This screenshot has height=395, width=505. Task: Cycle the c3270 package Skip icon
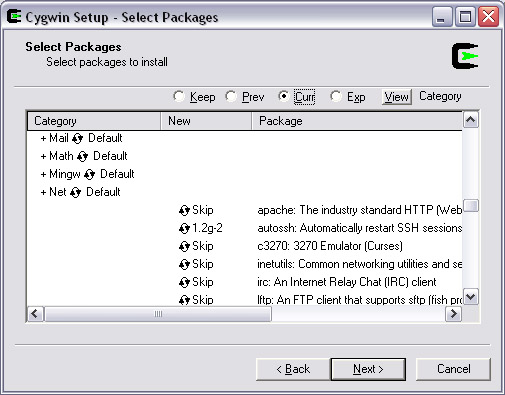[x=184, y=246]
